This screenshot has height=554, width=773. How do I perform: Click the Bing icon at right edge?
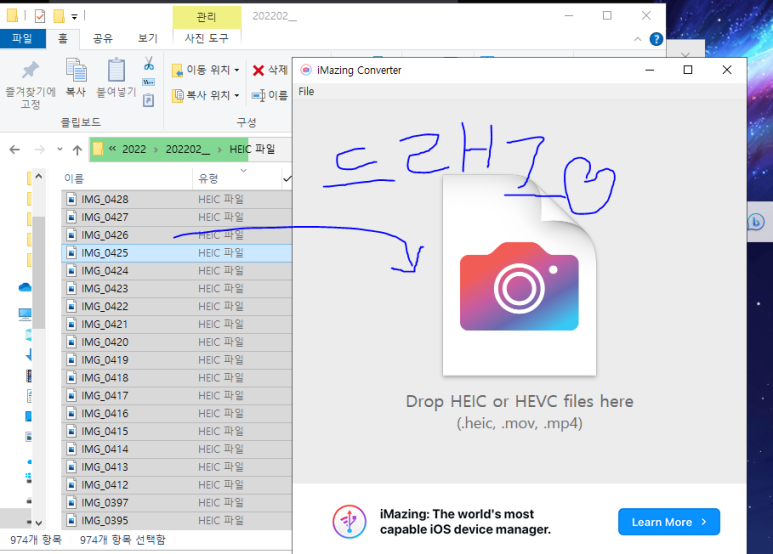point(756,222)
